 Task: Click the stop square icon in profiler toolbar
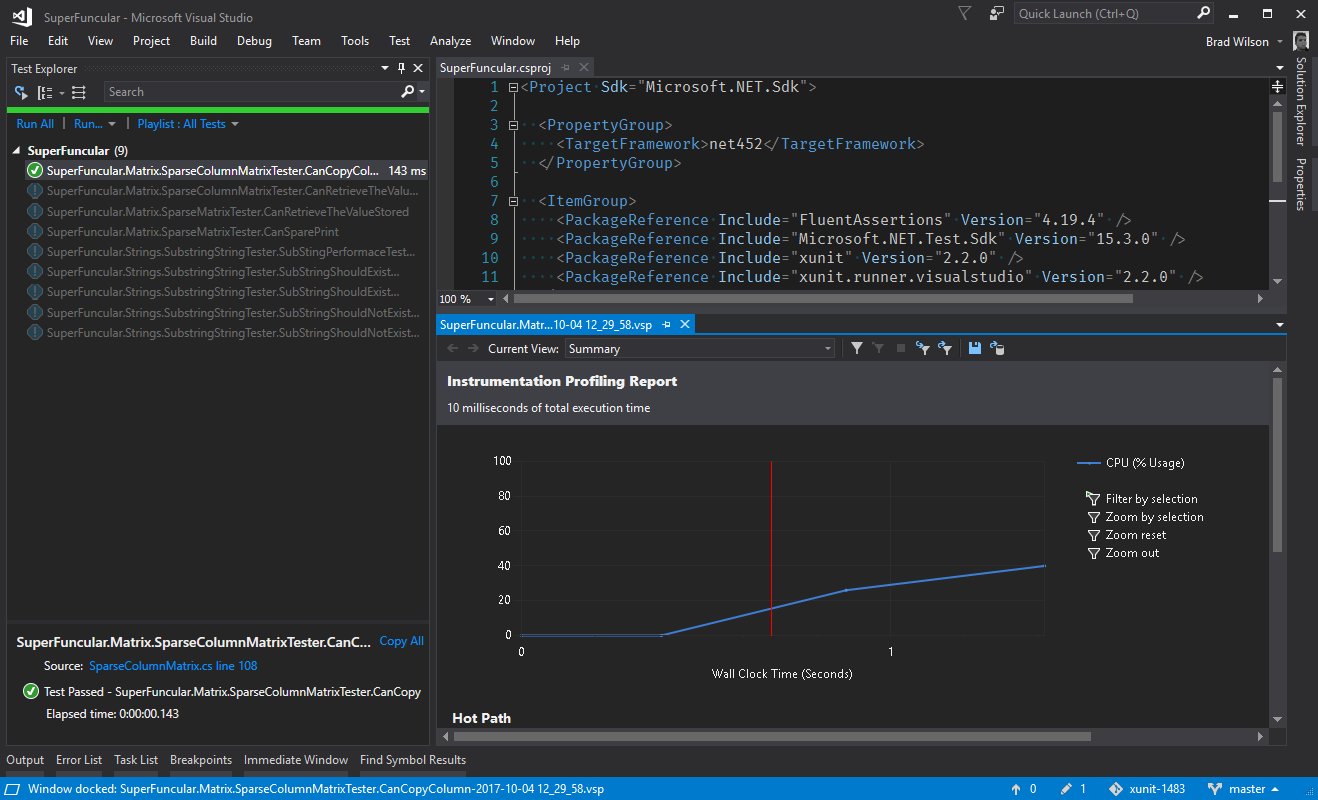901,348
